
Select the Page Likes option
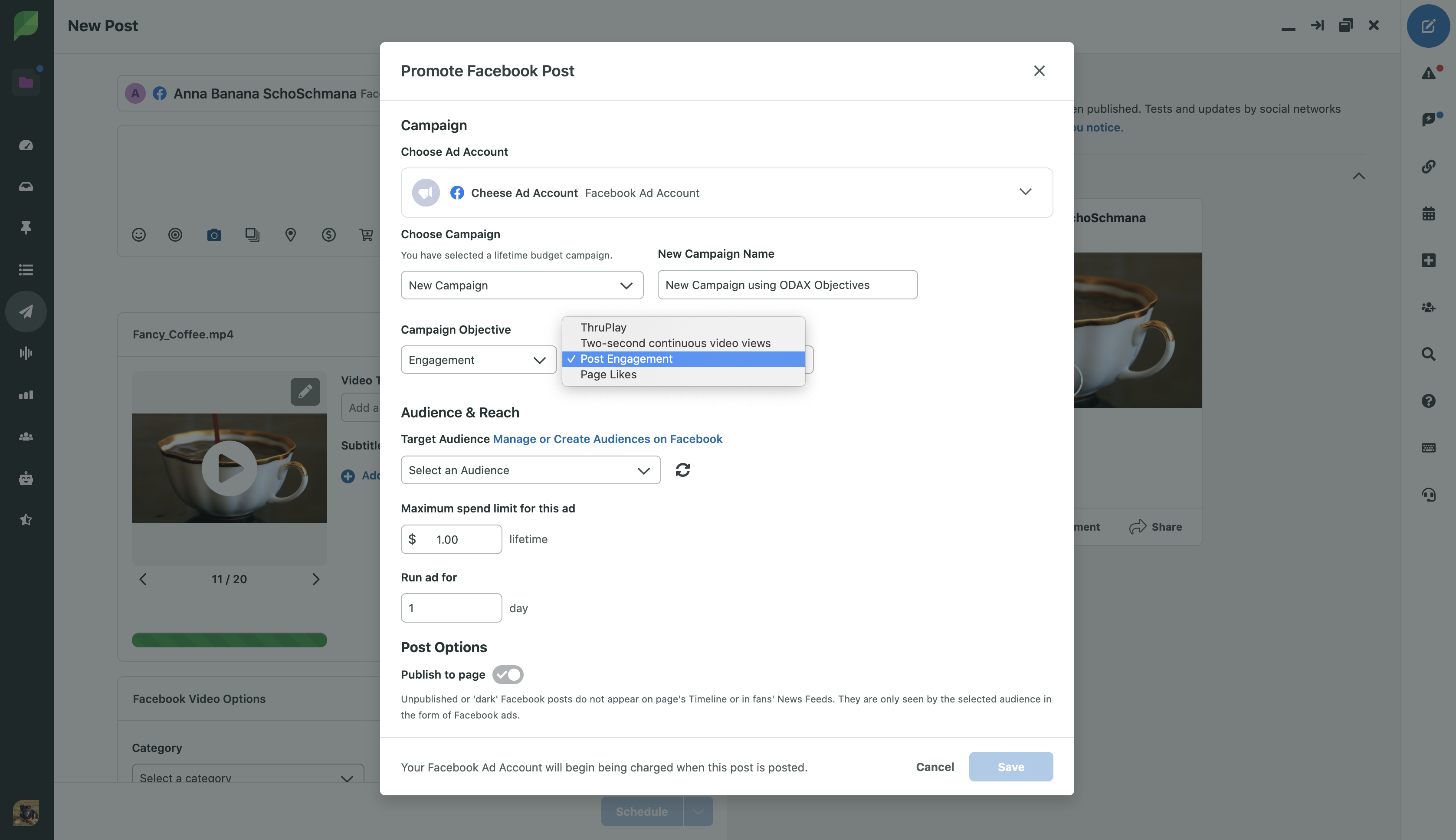tap(684, 374)
